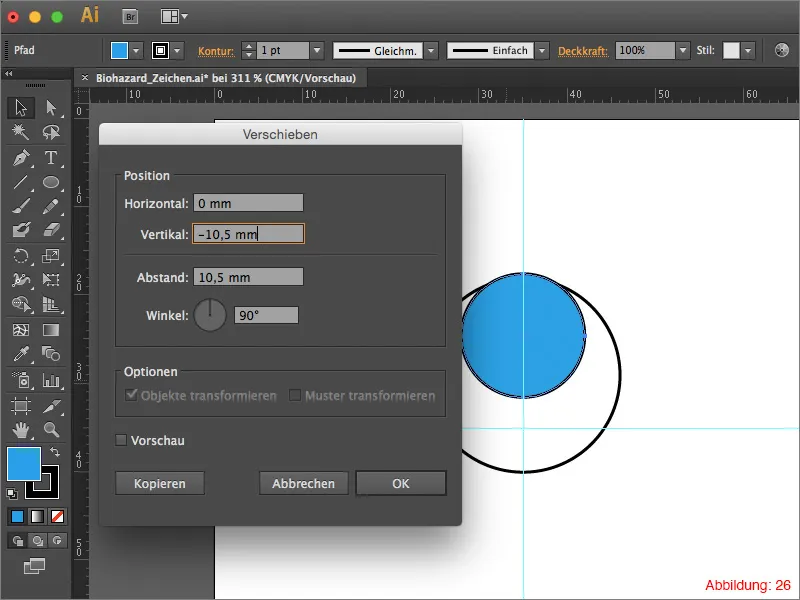Reset default fill and stroke icon
The height and width of the screenshot is (600, 800).
click(12, 493)
